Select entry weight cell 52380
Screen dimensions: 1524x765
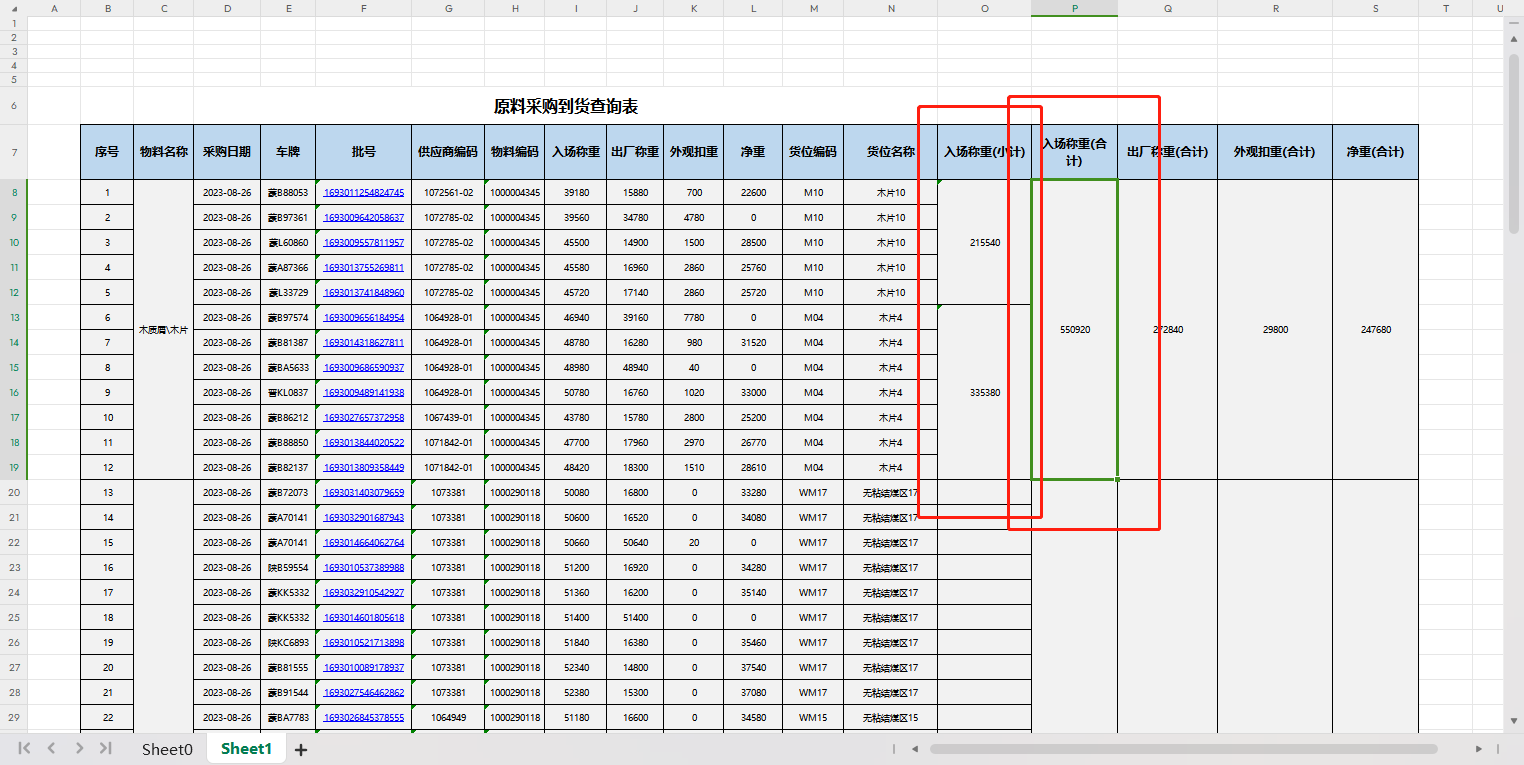576,692
